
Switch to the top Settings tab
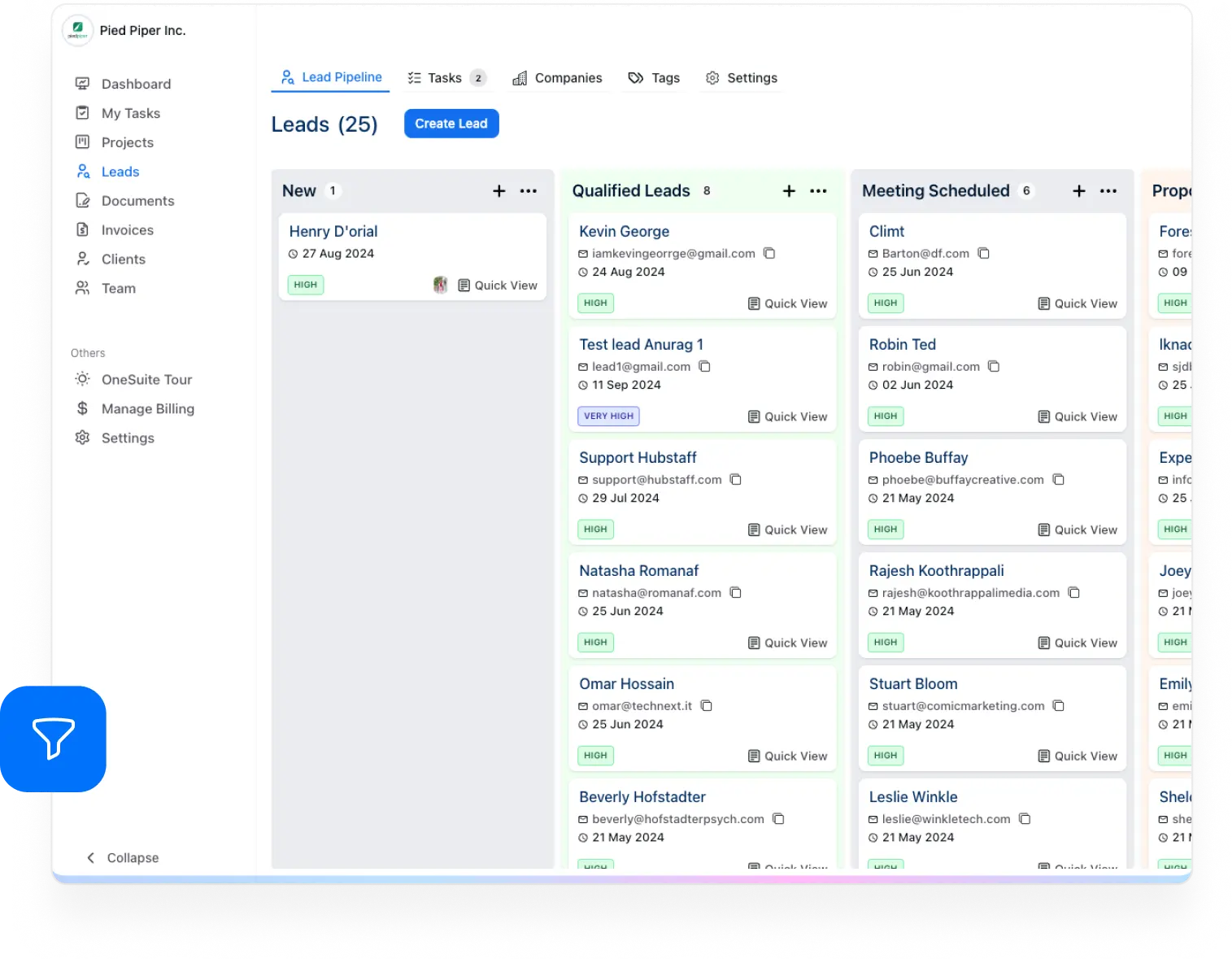coord(741,78)
